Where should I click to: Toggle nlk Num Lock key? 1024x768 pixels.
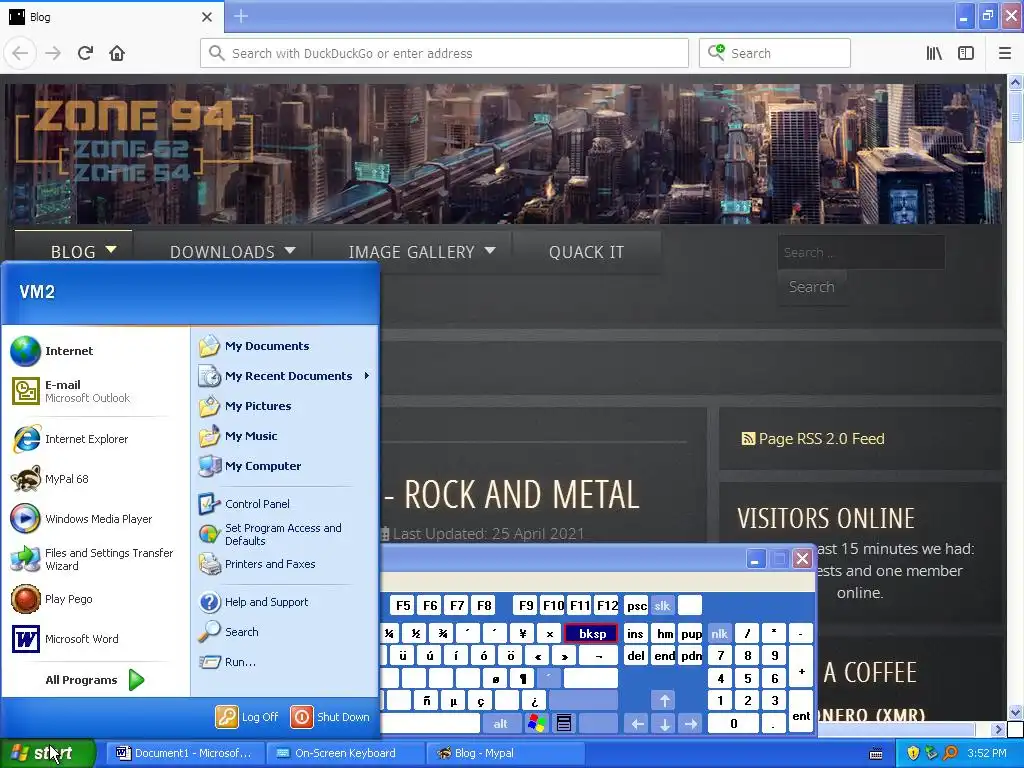[720, 633]
